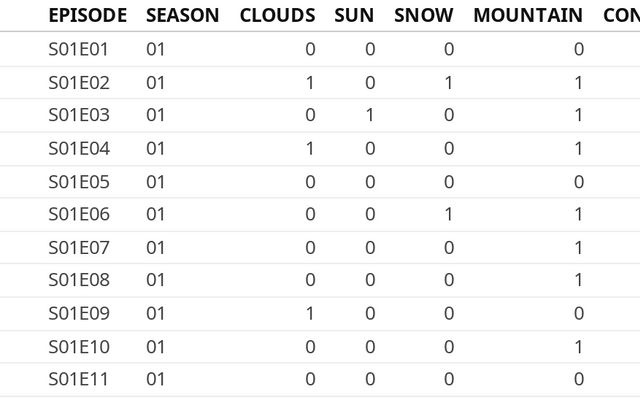Select episode cell S01E01

click(79, 49)
